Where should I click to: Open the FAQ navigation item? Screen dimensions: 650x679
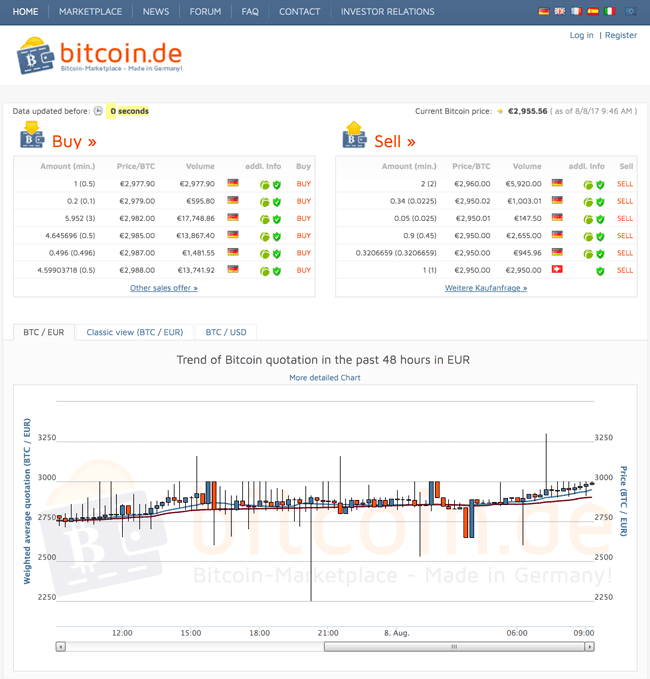[250, 12]
